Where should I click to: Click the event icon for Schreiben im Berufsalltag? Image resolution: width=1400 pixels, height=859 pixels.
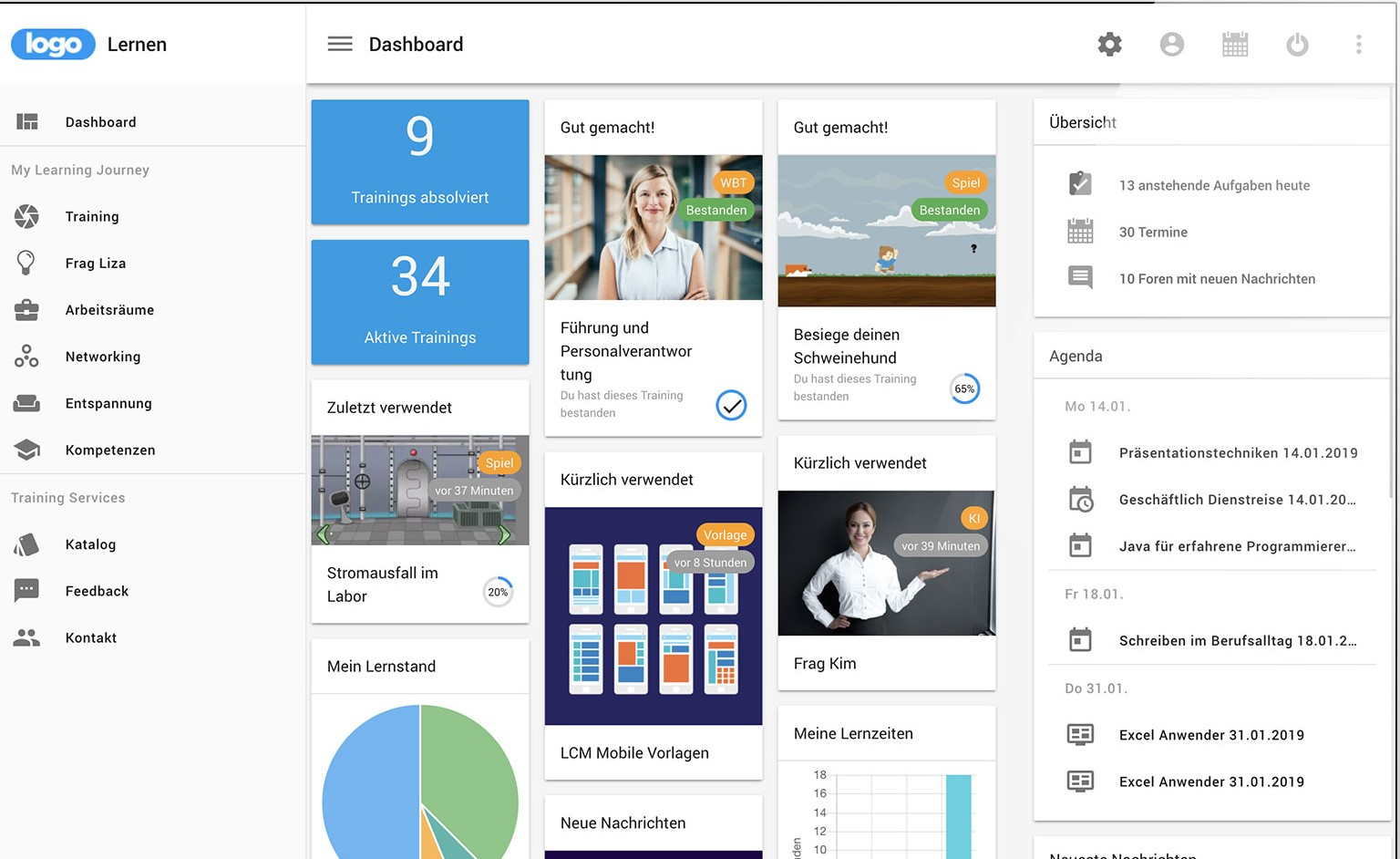[x=1080, y=640]
